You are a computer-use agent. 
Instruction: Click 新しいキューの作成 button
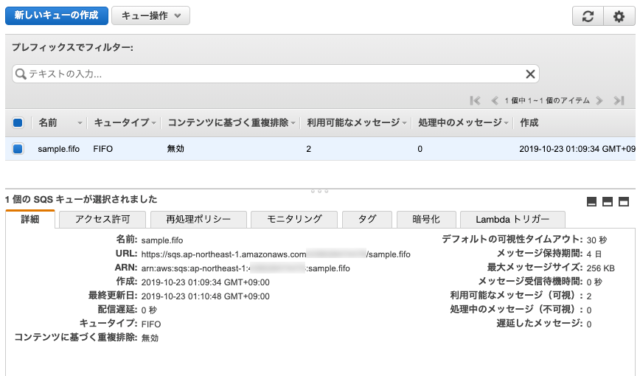tap(57, 16)
